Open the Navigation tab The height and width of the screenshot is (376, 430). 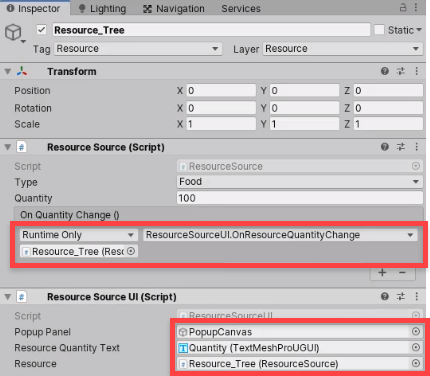[174, 9]
